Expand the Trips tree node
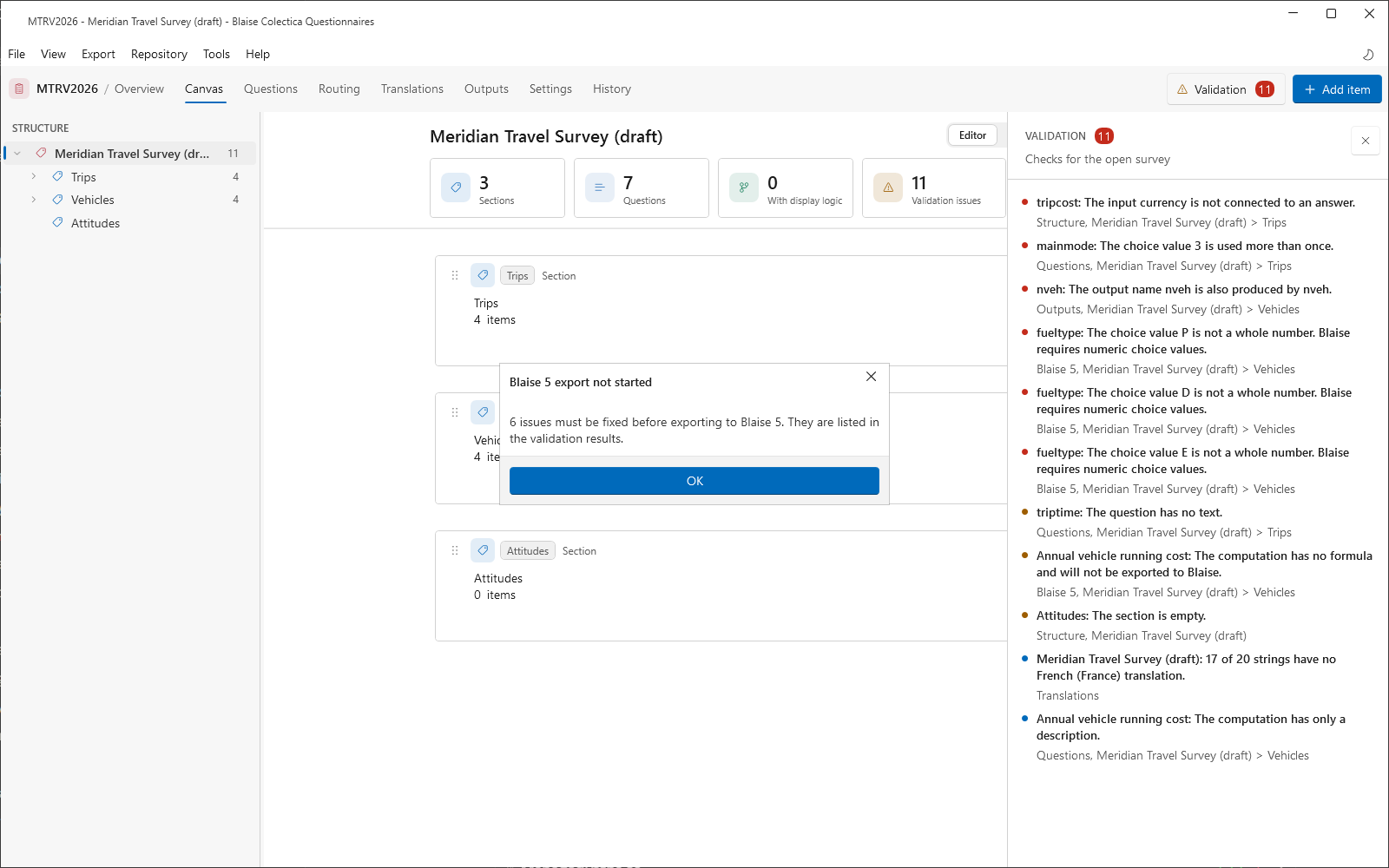Screen dimensions: 1389x868 pos(34,177)
